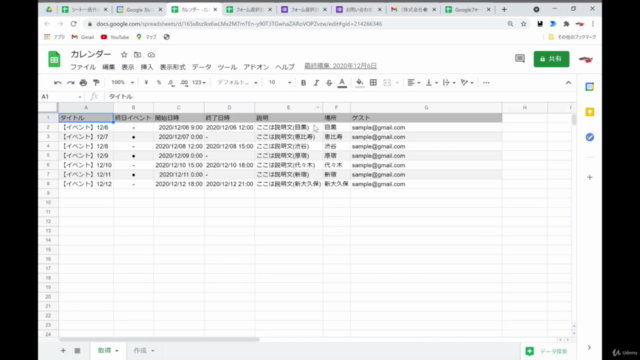The image size is (640, 360).
Task: Open horizontal align dropdown
Action: click(x=413, y=82)
